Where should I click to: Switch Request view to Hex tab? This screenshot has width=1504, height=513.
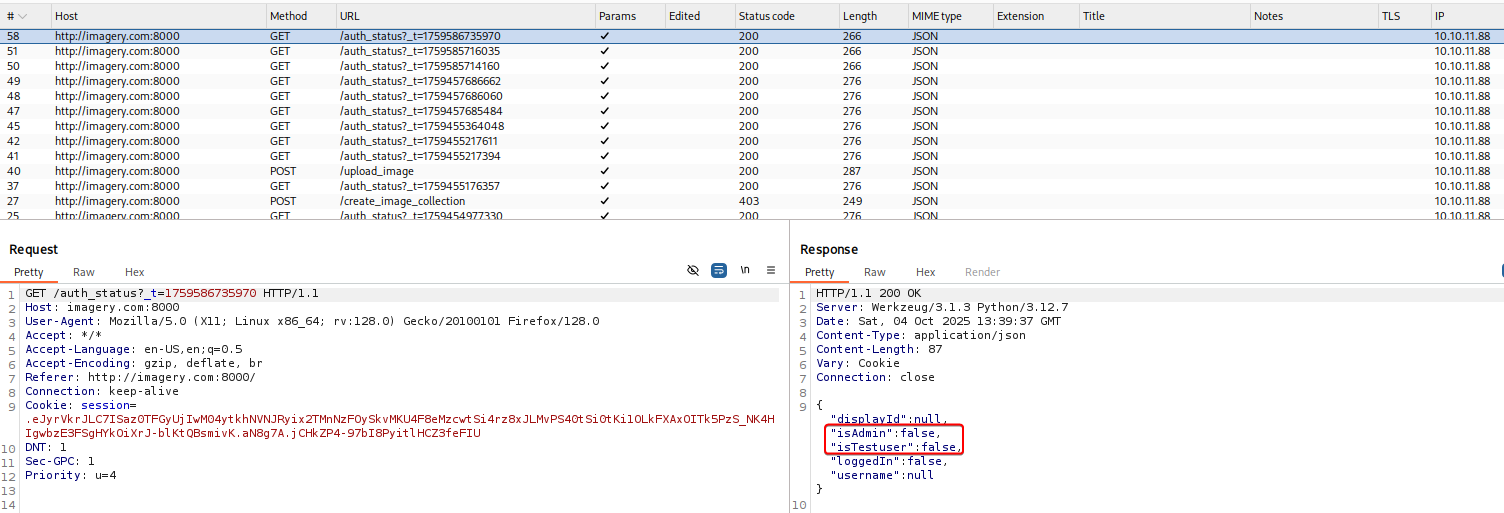[x=134, y=272]
